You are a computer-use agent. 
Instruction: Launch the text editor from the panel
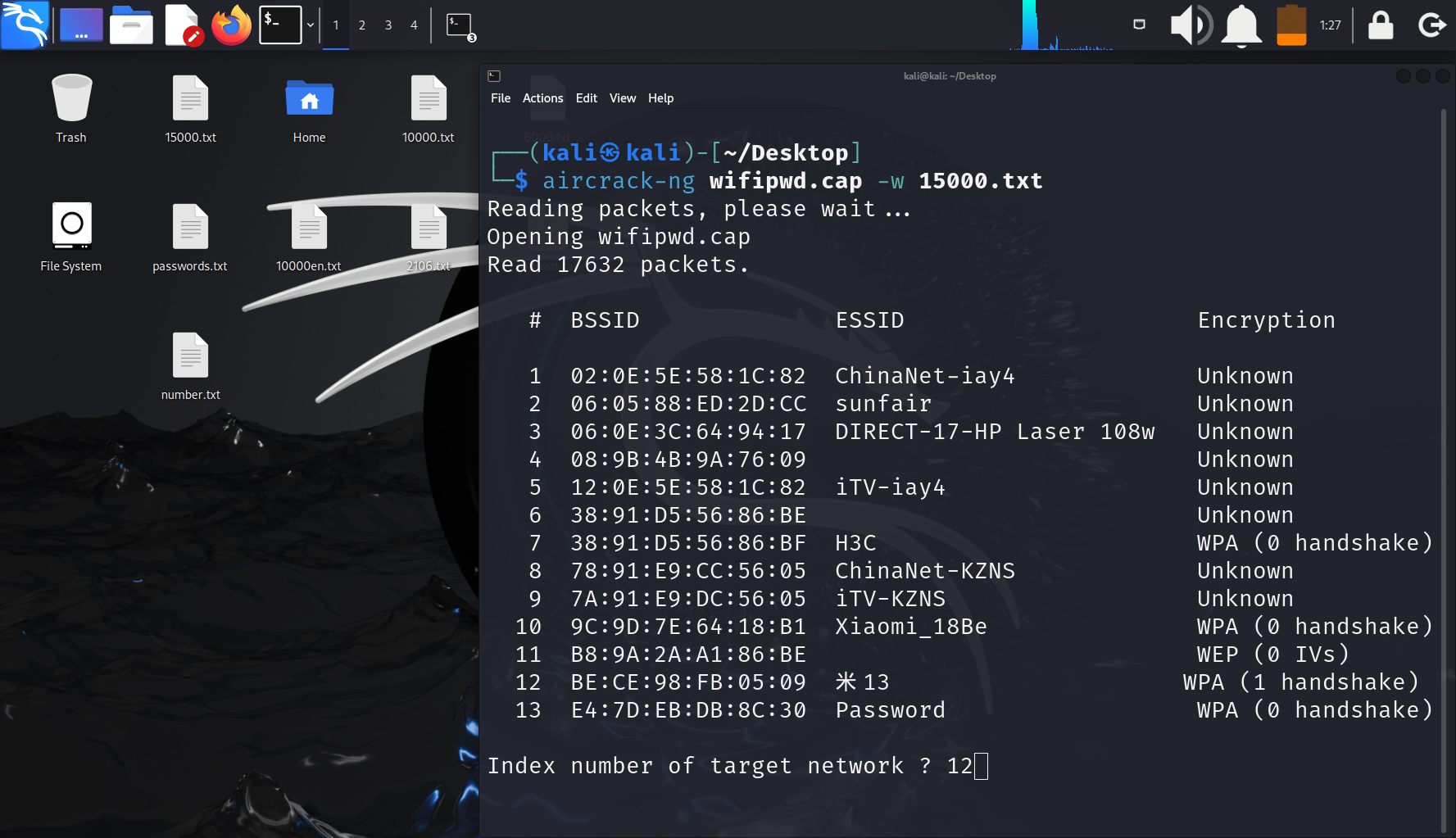point(184,25)
